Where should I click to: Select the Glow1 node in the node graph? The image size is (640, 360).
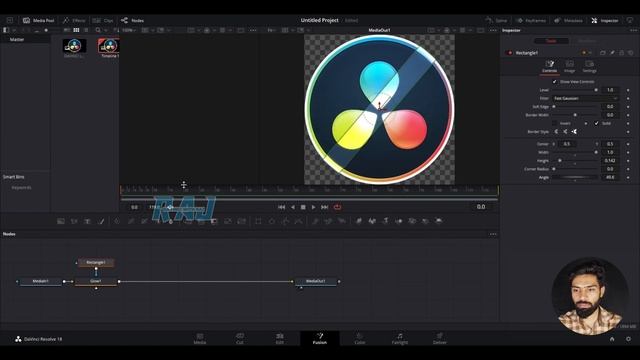click(x=96, y=281)
